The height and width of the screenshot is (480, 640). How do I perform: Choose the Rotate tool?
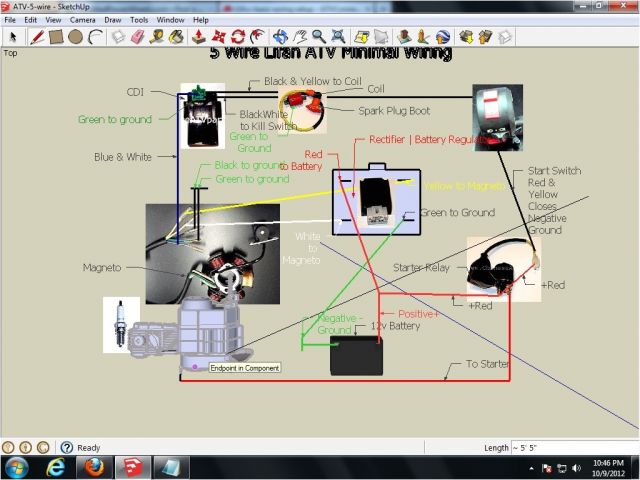pyautogui.click(x=235, y=37)
